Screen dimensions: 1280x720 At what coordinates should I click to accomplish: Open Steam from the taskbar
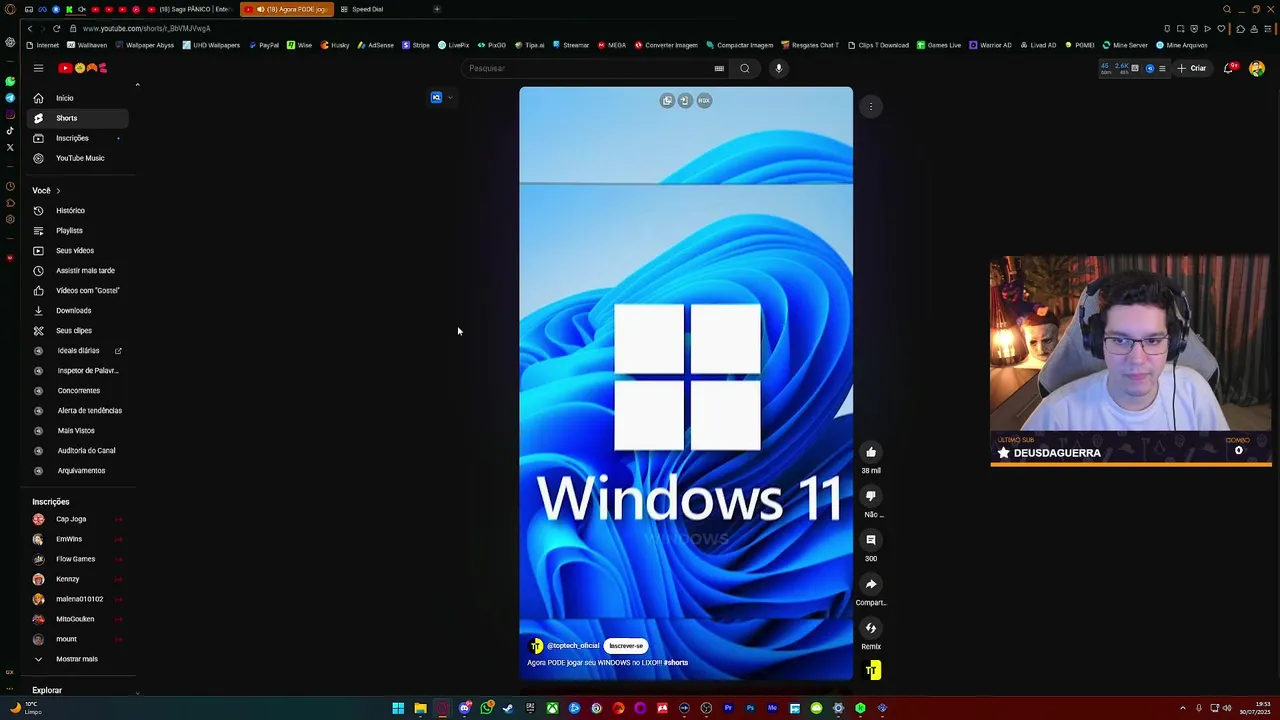coord(508,708)
